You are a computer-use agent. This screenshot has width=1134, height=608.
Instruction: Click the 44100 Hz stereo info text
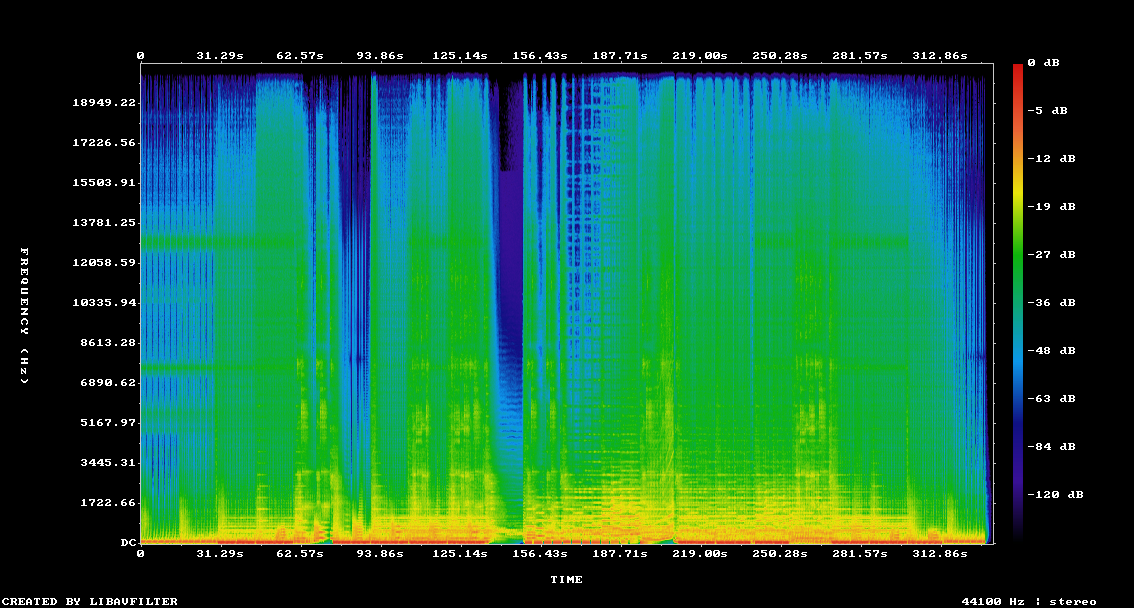[x=1028, y=601]
